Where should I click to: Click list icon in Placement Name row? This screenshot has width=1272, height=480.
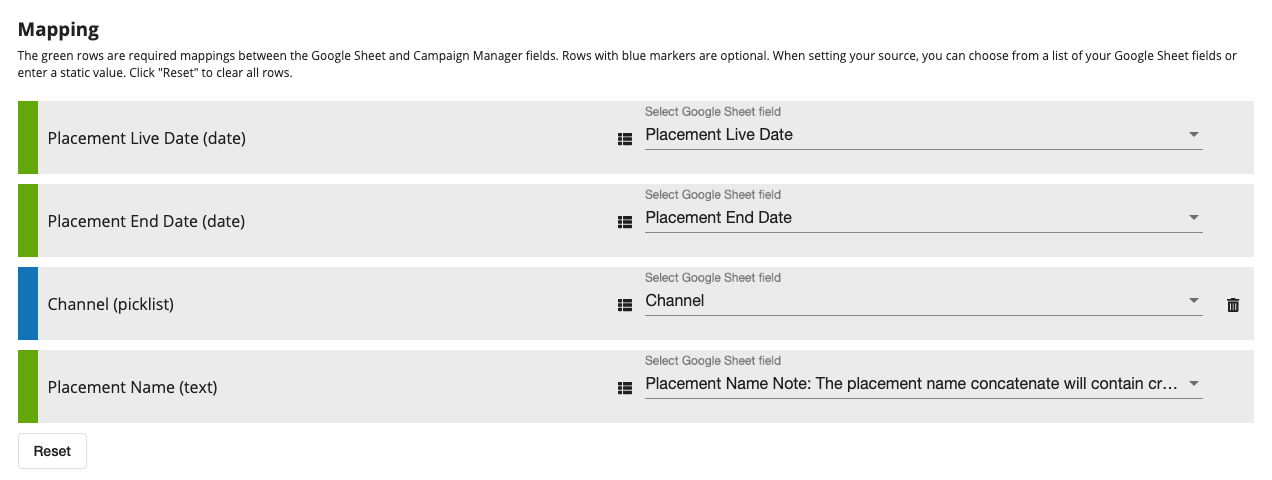(x=625, y=388)
